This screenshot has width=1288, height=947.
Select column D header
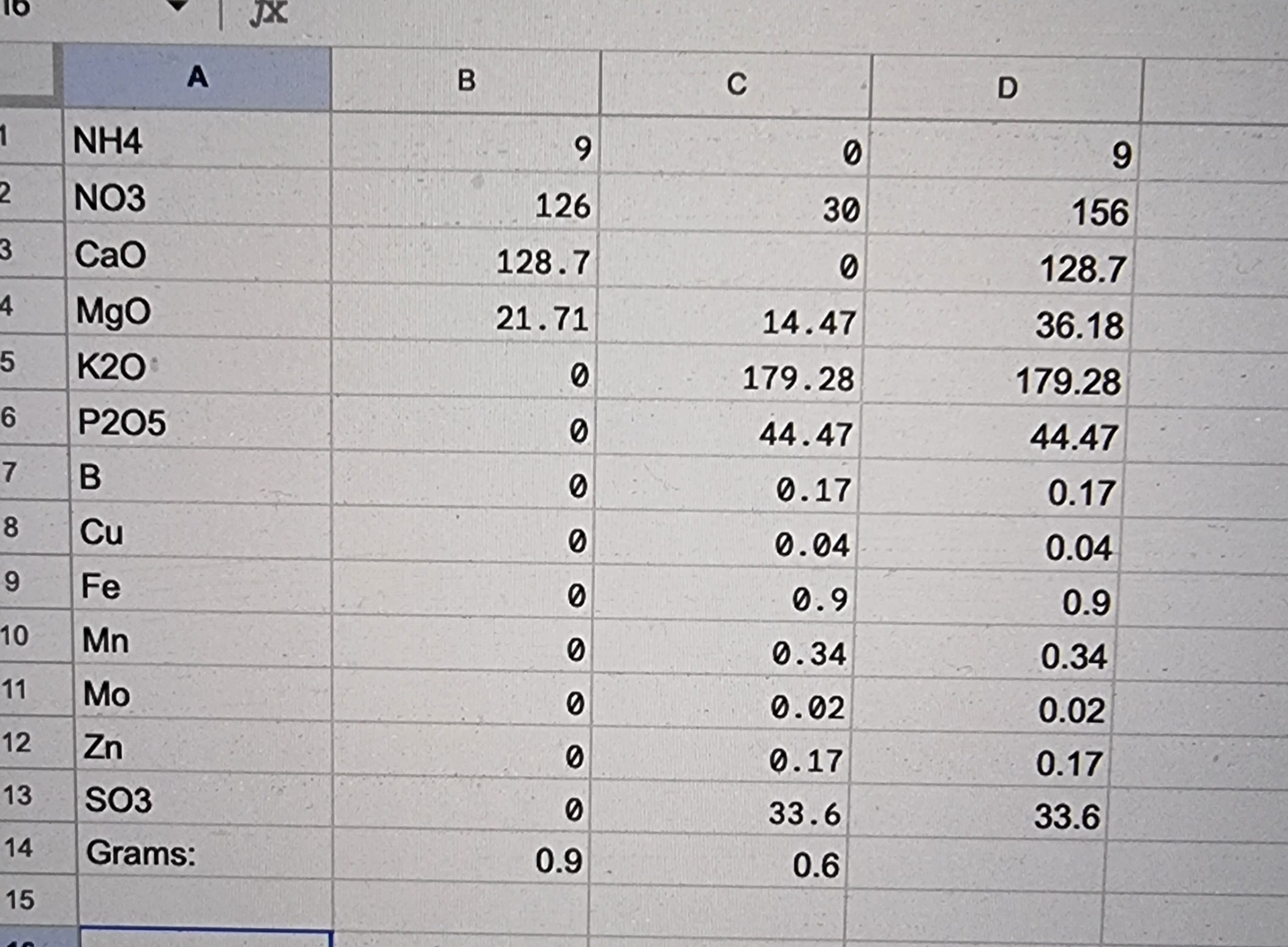(x=1007, y=88)
